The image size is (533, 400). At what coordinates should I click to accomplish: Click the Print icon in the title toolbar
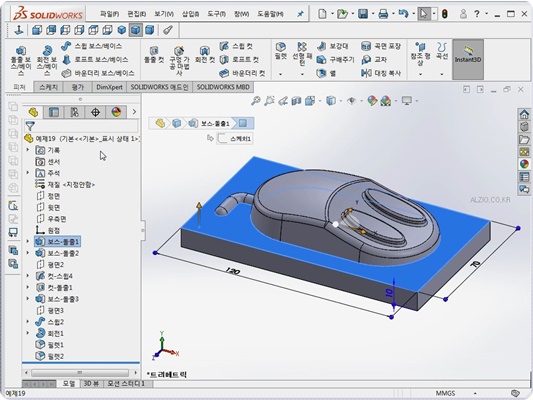(x=383, y=14)
